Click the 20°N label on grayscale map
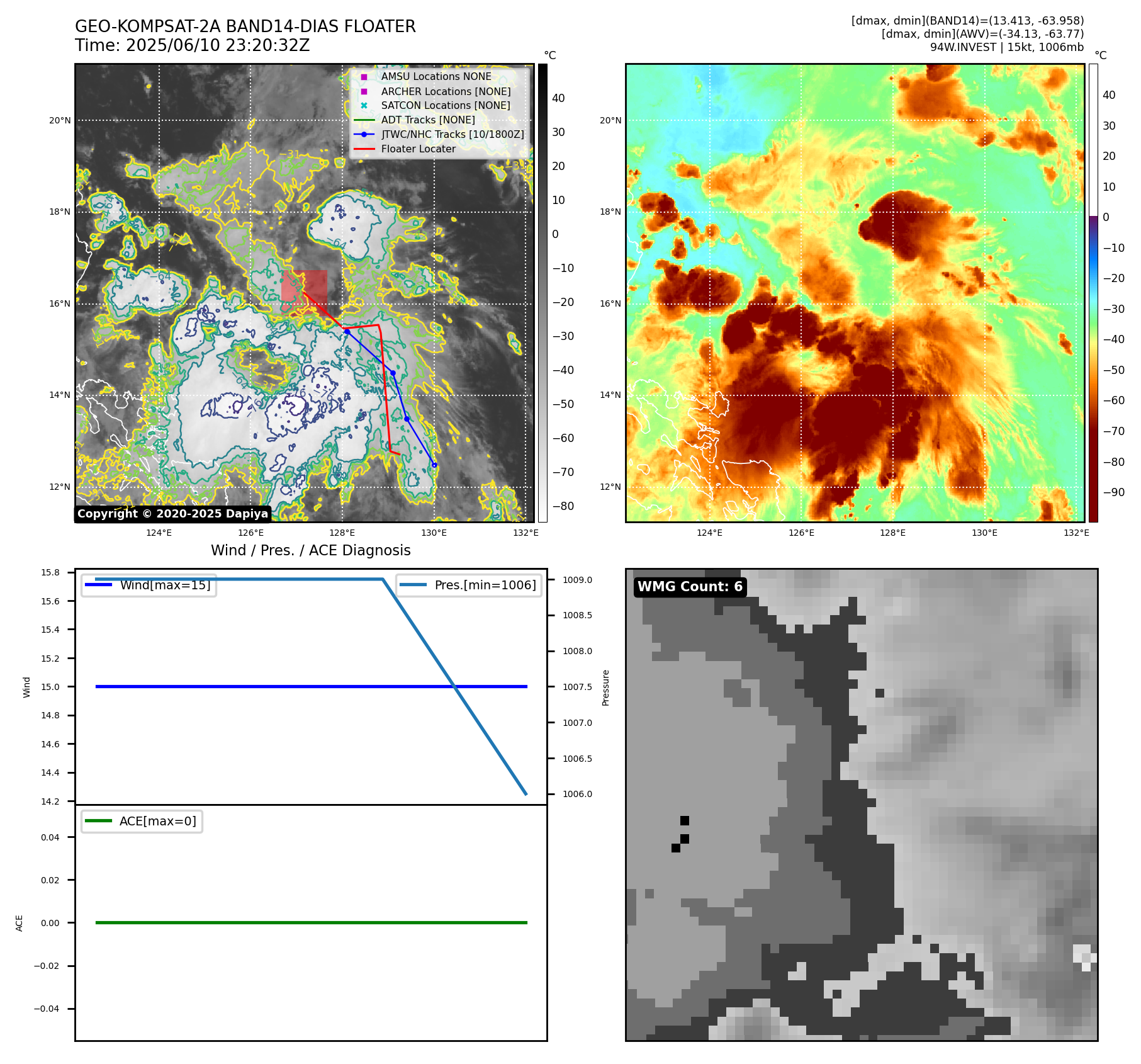 pos(60,120)
